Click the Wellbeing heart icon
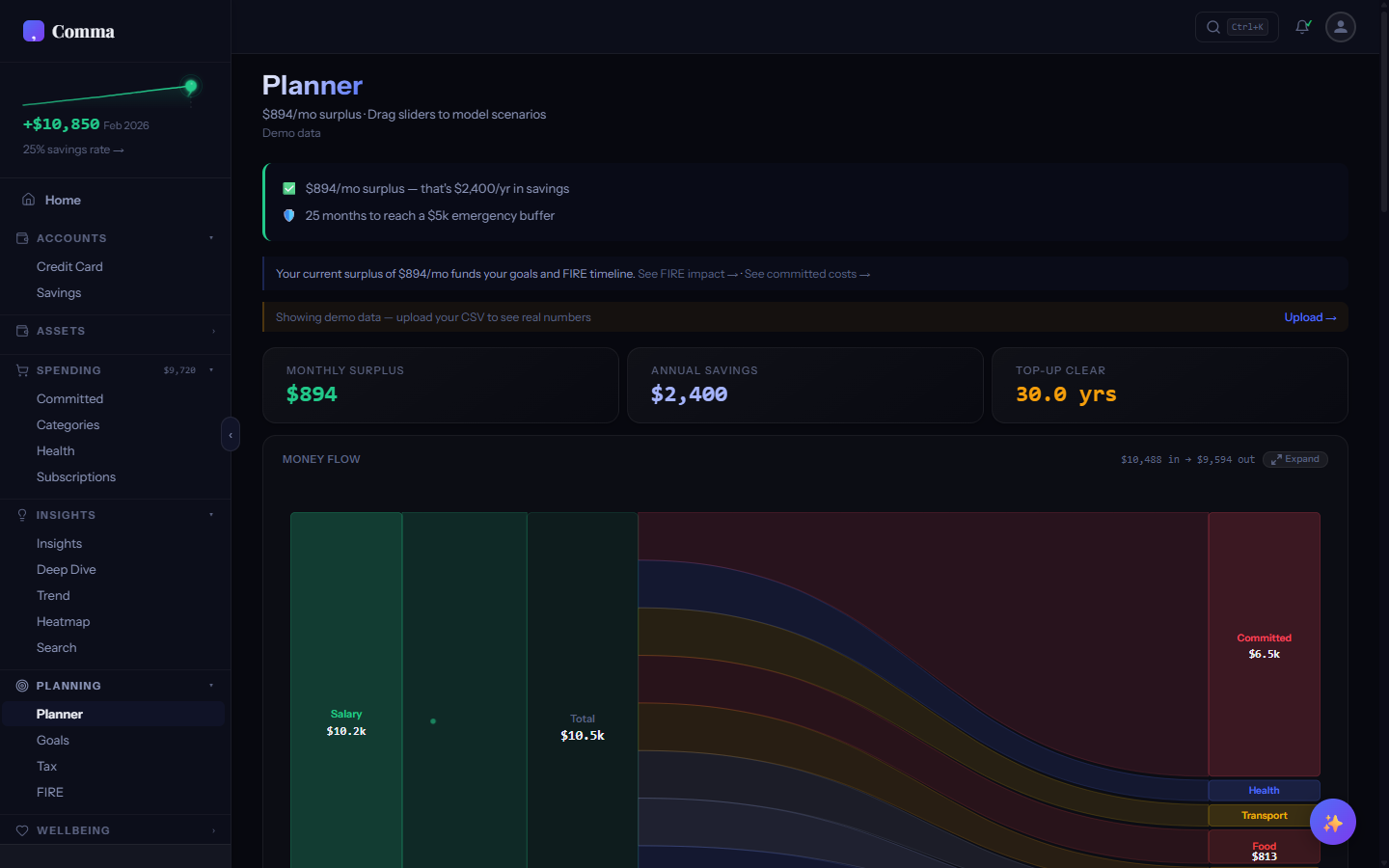 point(21,830)
